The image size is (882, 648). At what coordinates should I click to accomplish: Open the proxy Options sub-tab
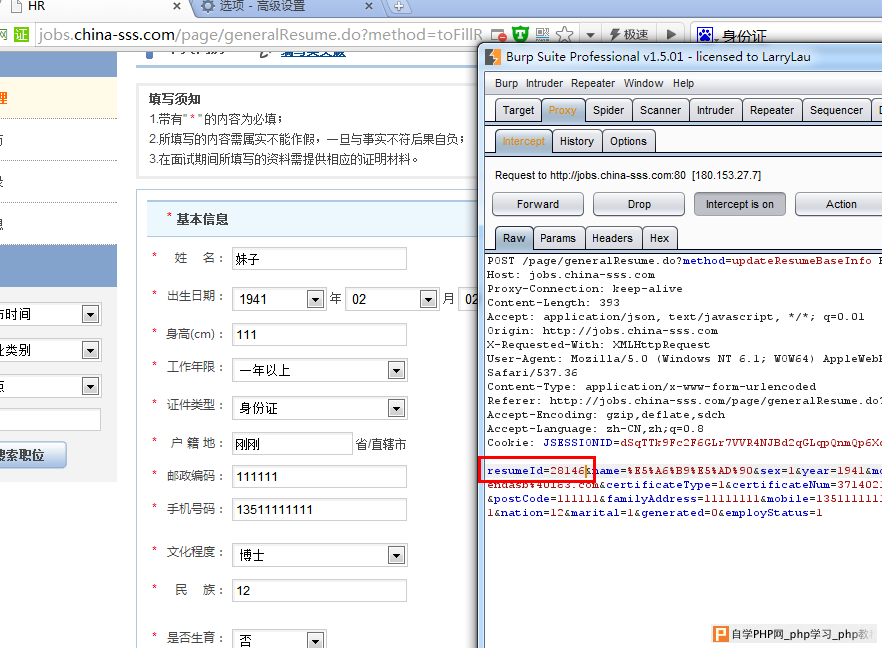click(628, 141)
